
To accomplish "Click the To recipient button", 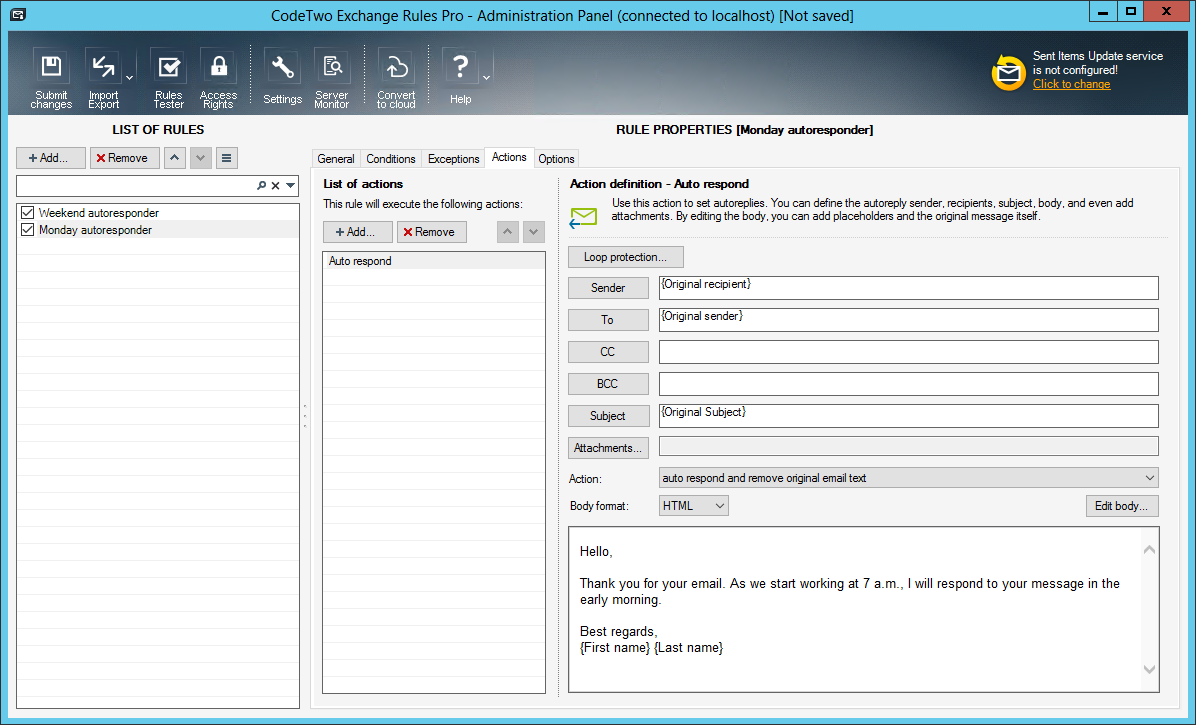I will [608, 319].
